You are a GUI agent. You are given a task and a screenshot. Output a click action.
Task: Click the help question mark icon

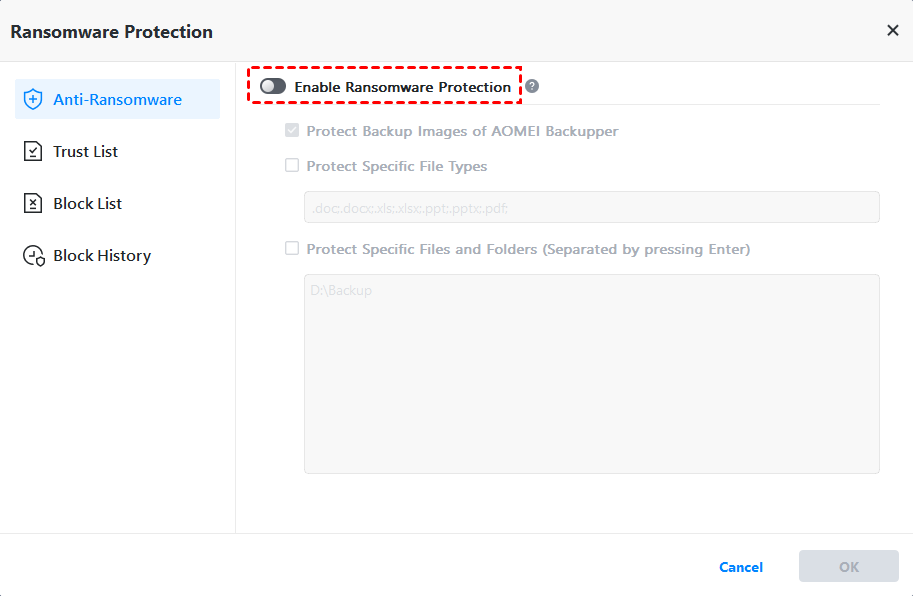pos(532,86)
